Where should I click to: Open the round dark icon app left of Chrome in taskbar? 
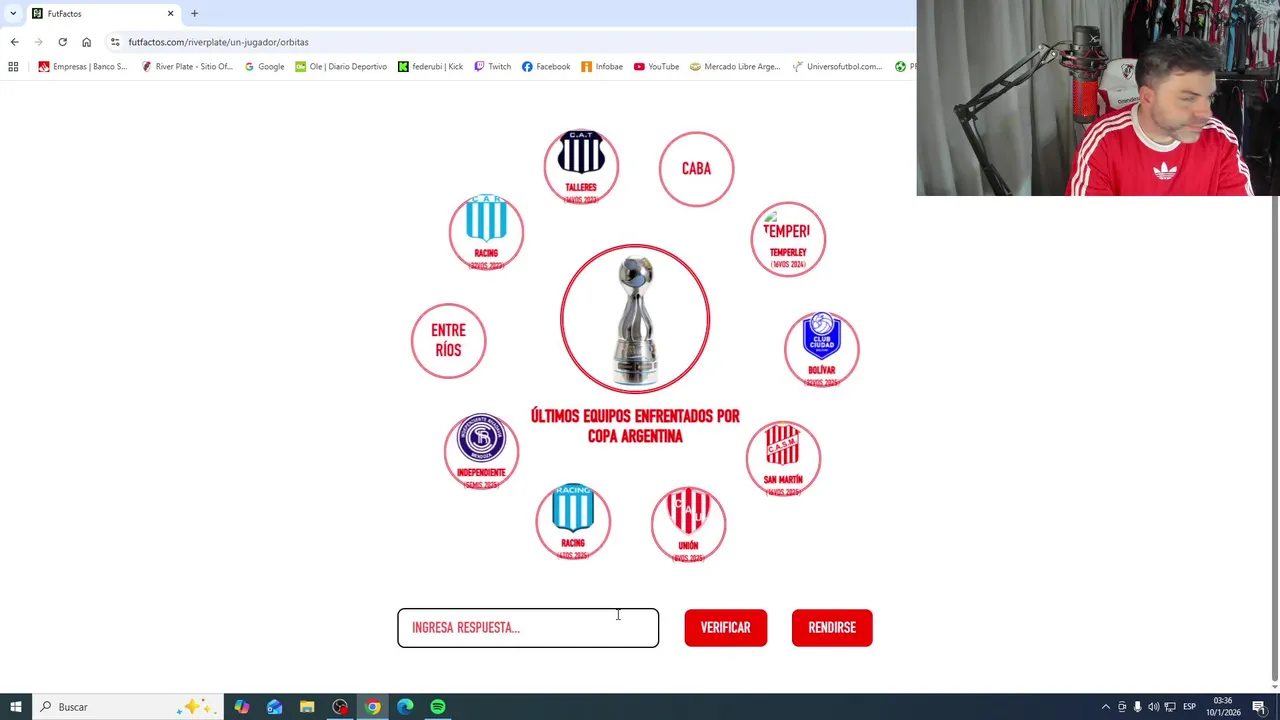coord(340,707)
